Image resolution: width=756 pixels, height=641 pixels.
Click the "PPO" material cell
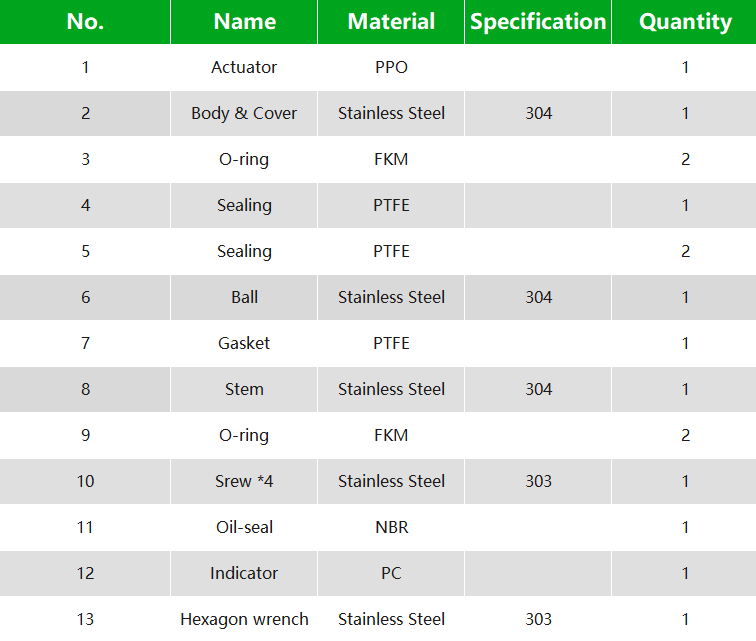click(391, 68)
